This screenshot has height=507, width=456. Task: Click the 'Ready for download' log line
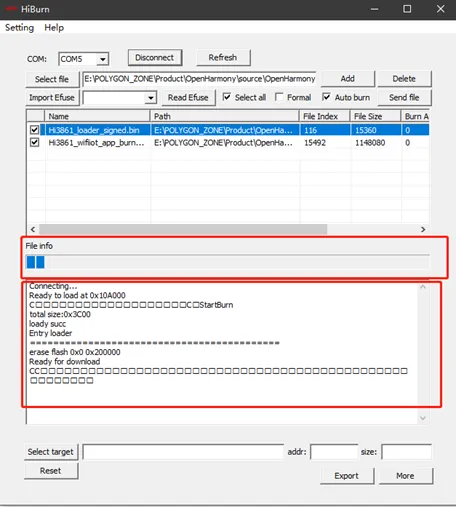(x=65, y=362)
